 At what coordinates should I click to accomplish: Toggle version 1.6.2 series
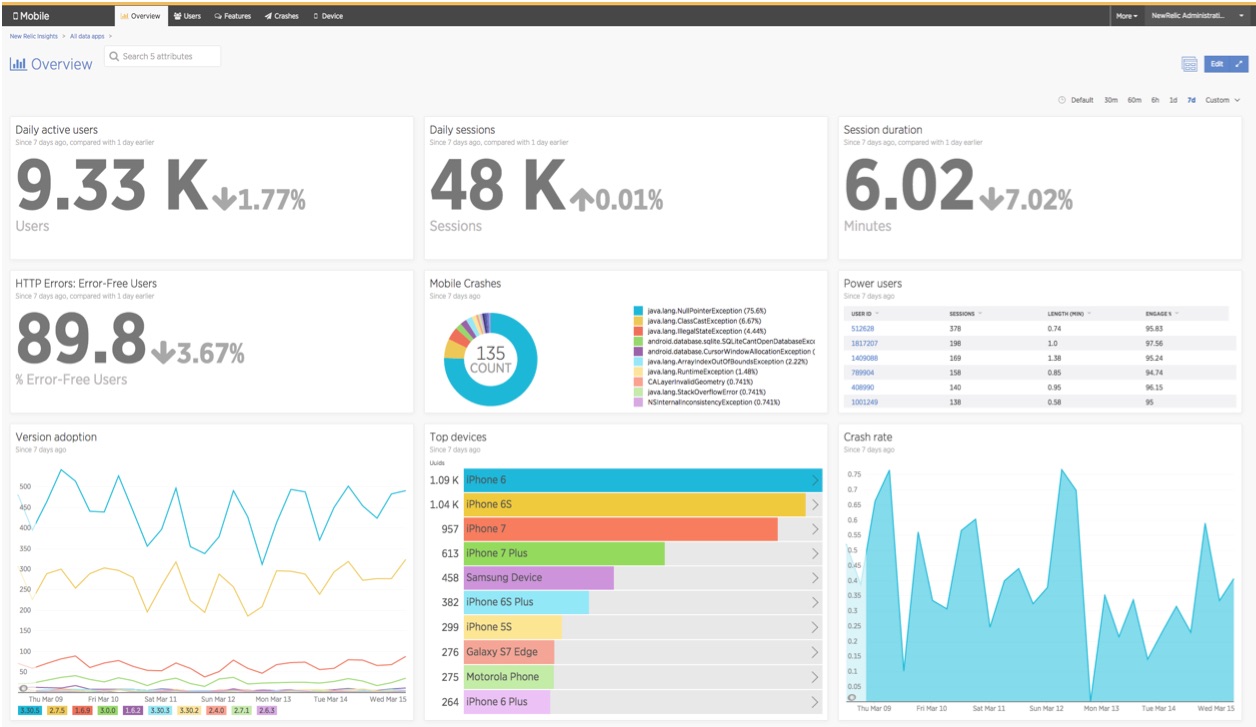pyautogui.click(x=133, y=711)
